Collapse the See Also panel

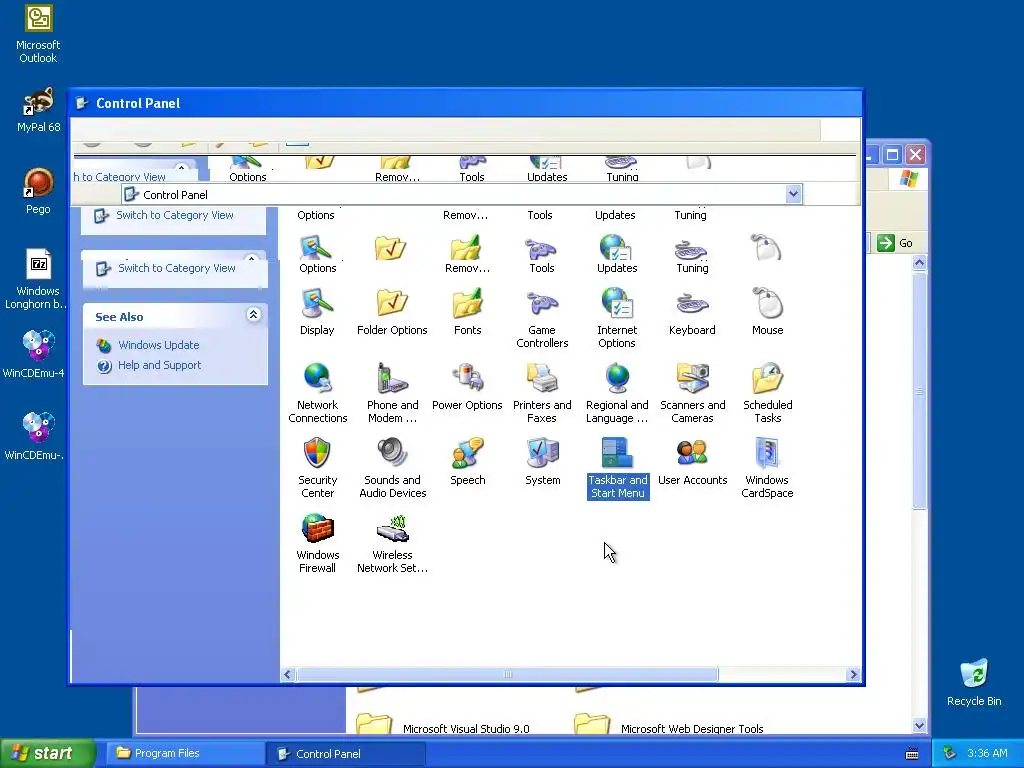click(x=253, y=315)
